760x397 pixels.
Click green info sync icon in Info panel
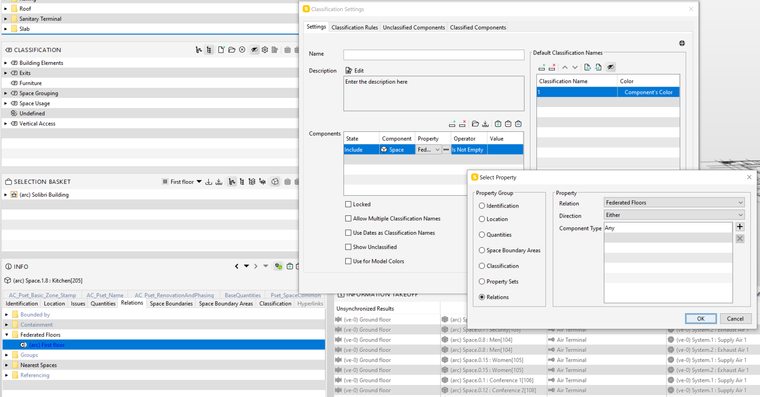[x=278, y=266]
